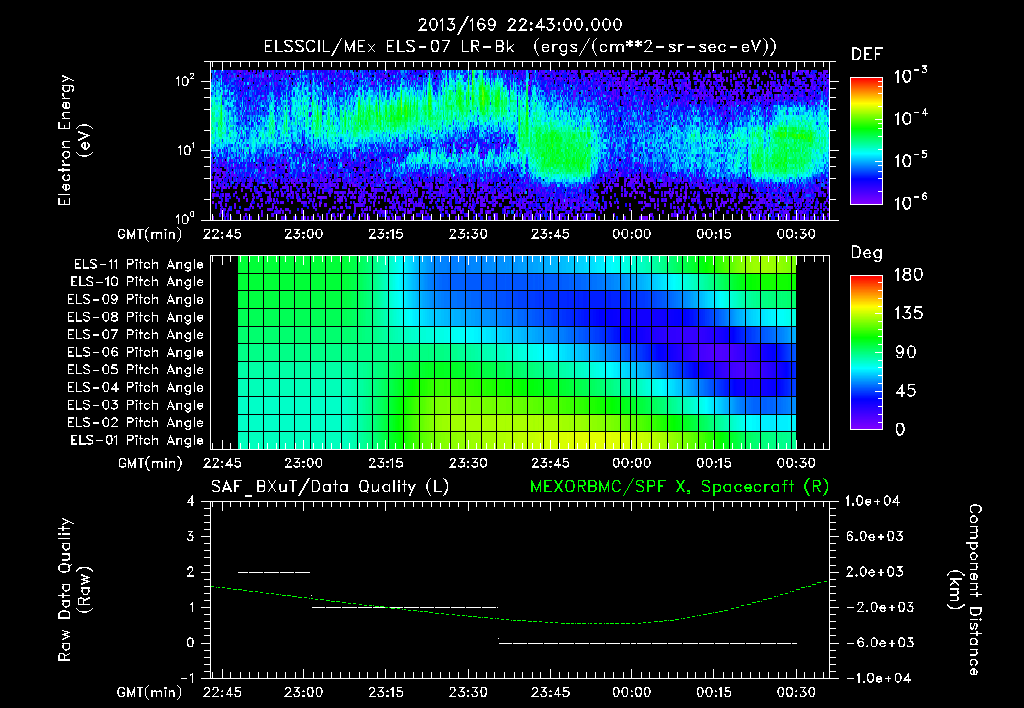Click the data quality line at level 2
Image resolution: width=1024 pixels, height=708 pixels.
coord(274,572)
